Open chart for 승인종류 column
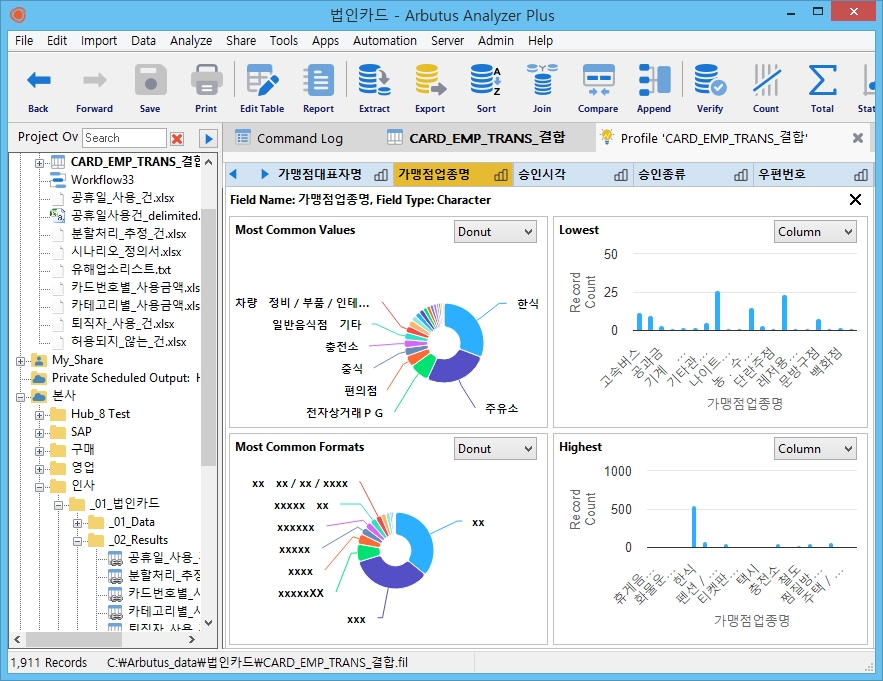 pos(741,175)
